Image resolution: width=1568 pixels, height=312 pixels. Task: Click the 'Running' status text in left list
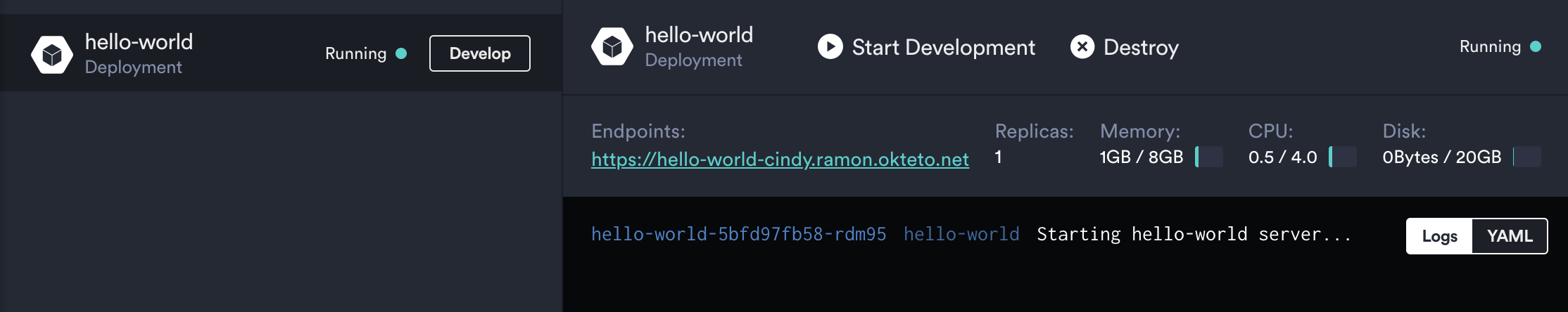coord(355,53)
